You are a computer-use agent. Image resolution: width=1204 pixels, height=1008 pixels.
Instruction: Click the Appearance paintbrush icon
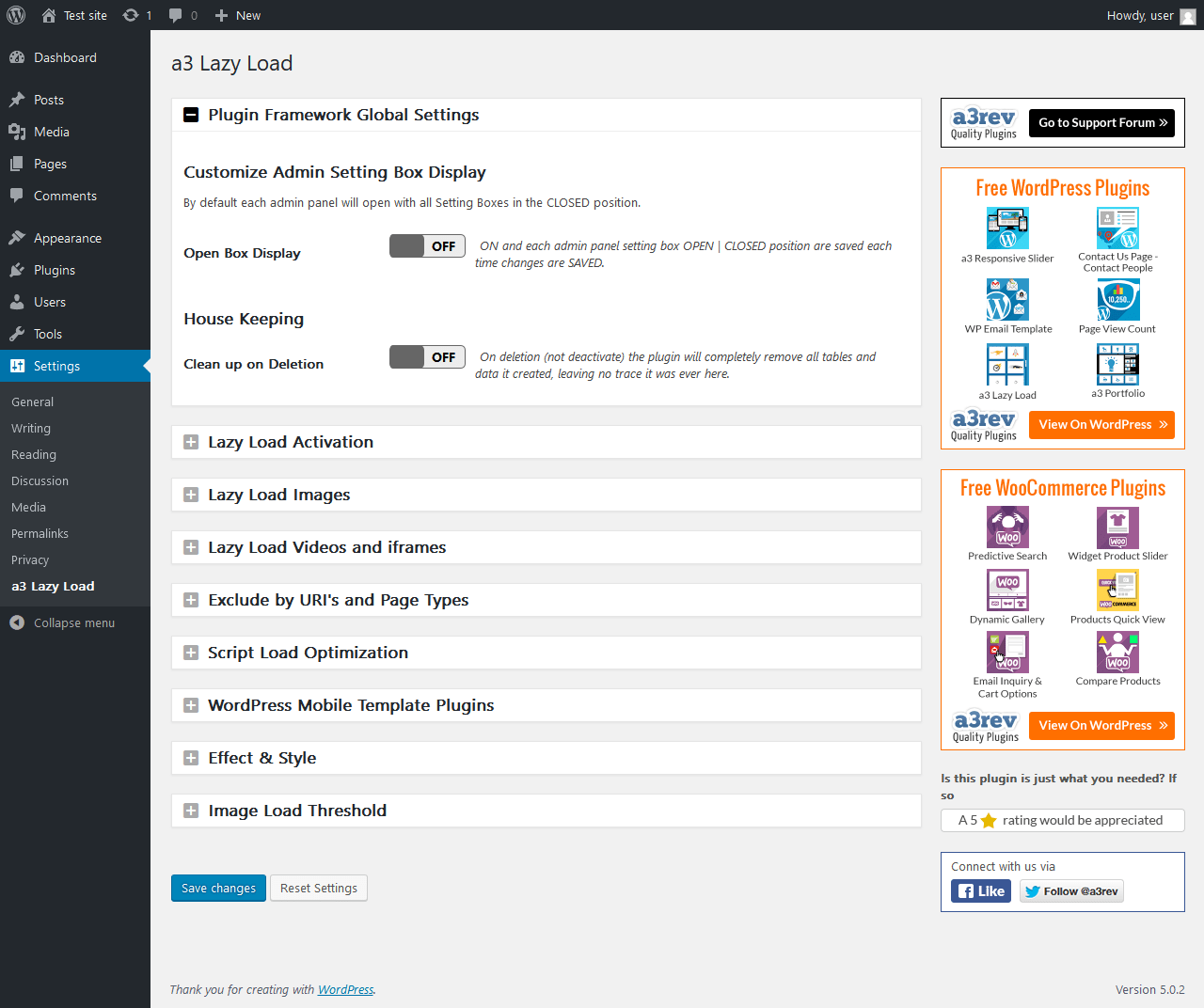(x=17, y=238)
